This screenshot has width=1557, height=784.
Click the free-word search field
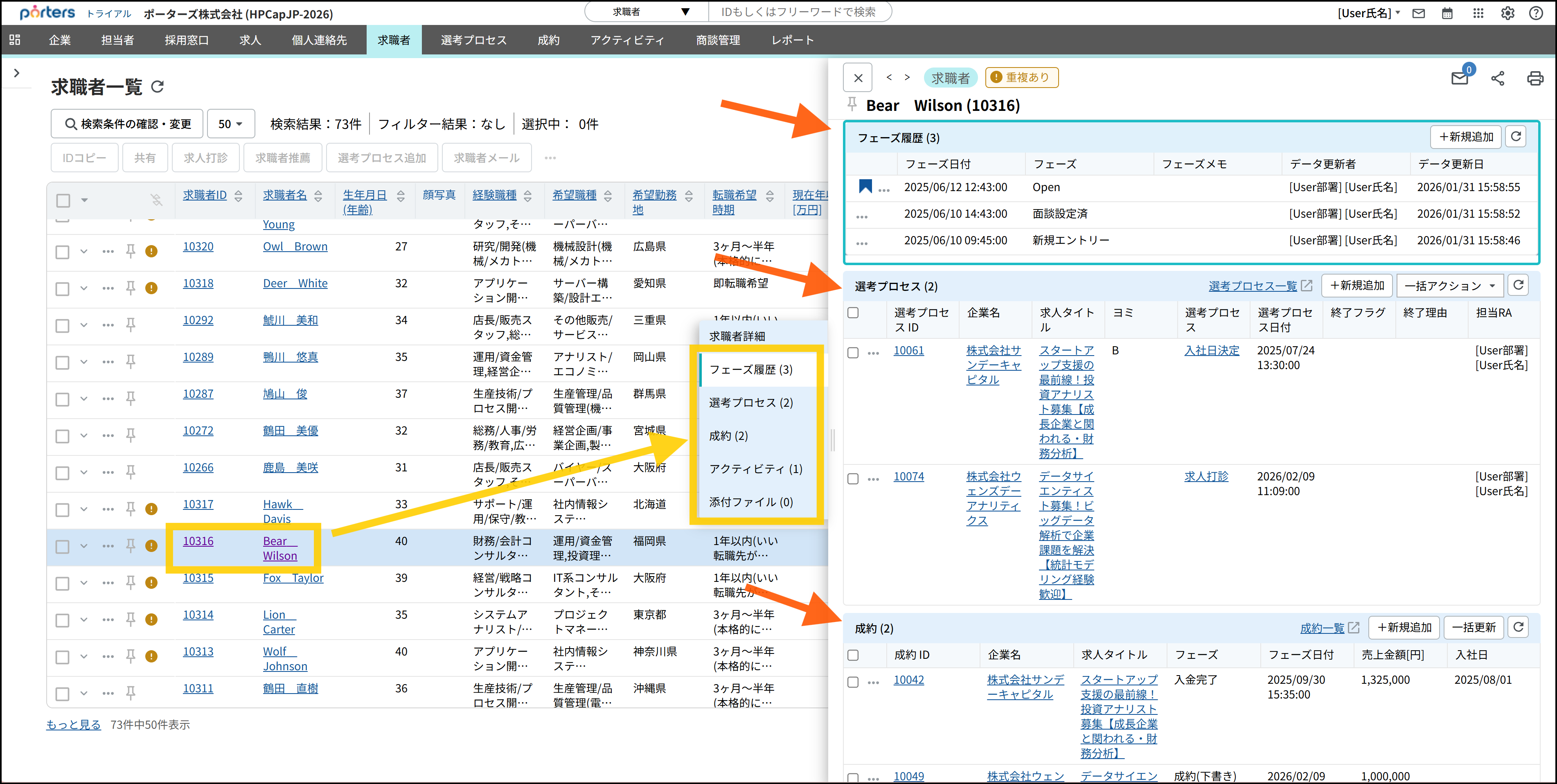click(x=798, y=12)
